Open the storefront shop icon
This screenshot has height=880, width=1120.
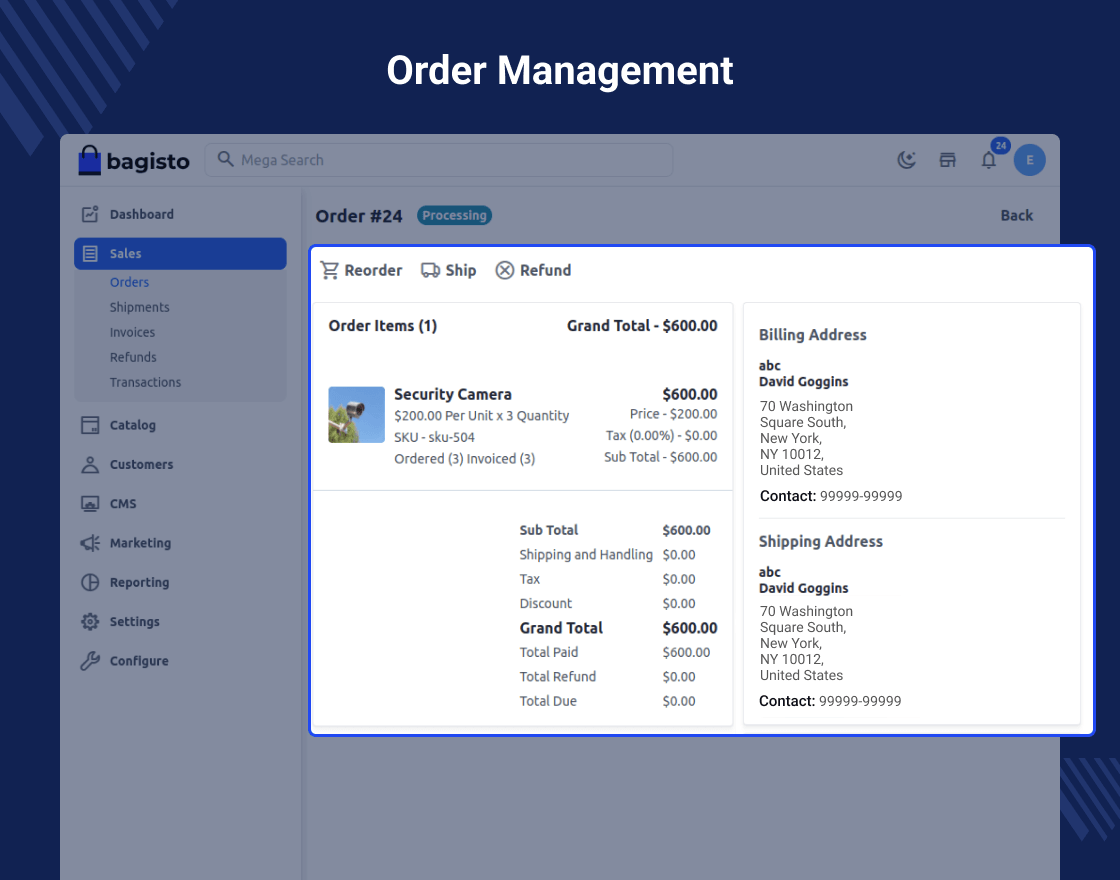(947, 160)
